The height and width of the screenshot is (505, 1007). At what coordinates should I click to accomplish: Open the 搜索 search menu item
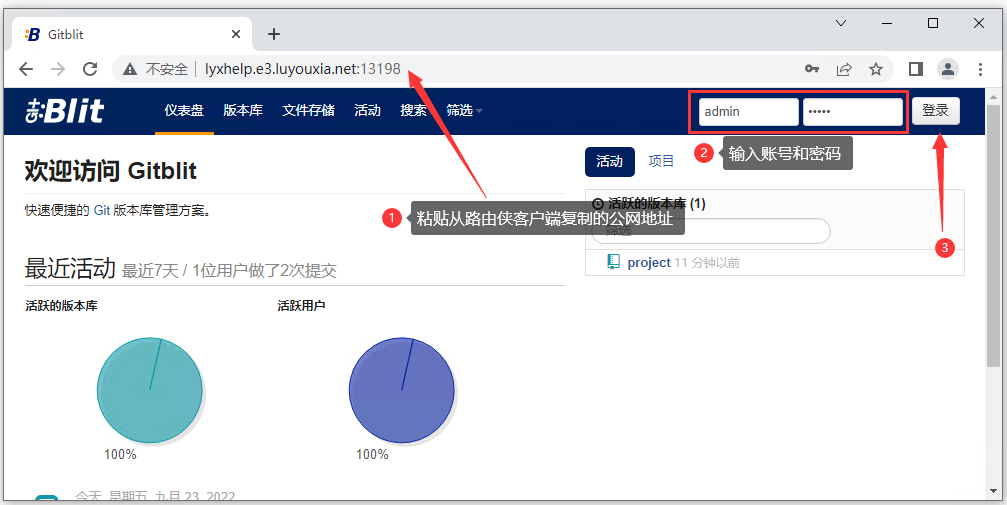(x=414, y=111)
